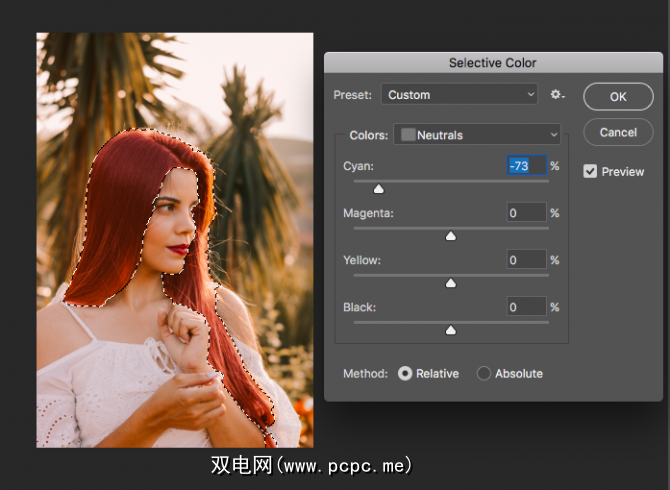
Task: Click the Magenta slider thumb
Action: tap(450, 236)
